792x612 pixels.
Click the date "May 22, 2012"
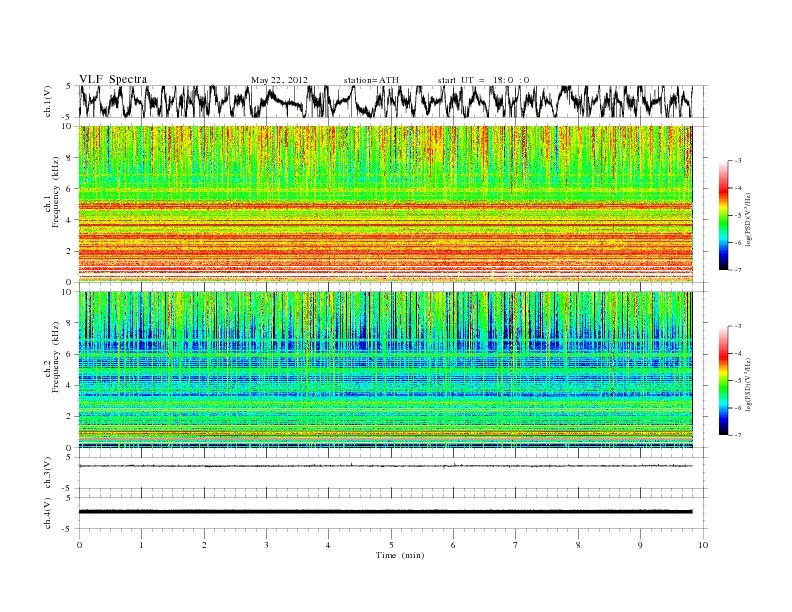click(279, 80)
